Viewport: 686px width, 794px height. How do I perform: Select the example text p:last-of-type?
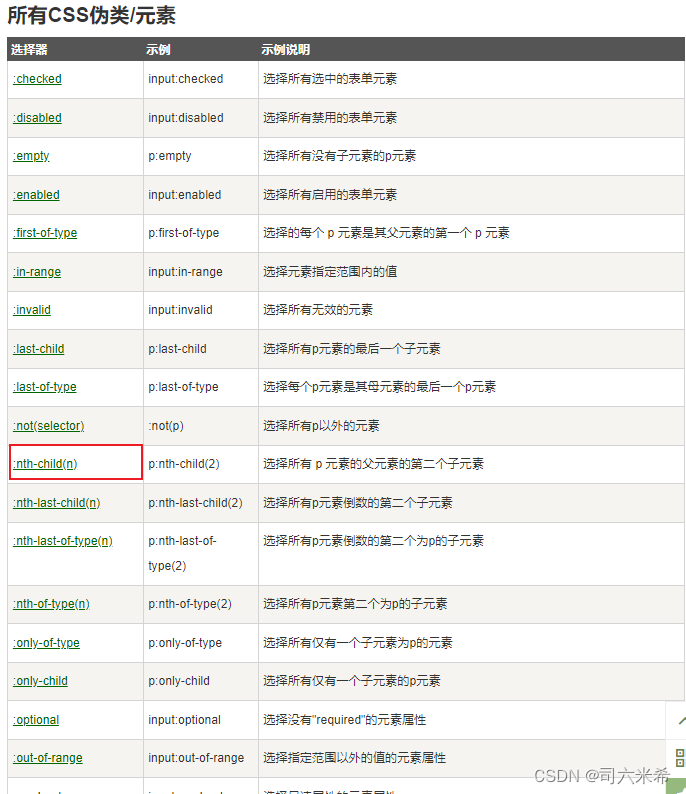tap(183, 387)
